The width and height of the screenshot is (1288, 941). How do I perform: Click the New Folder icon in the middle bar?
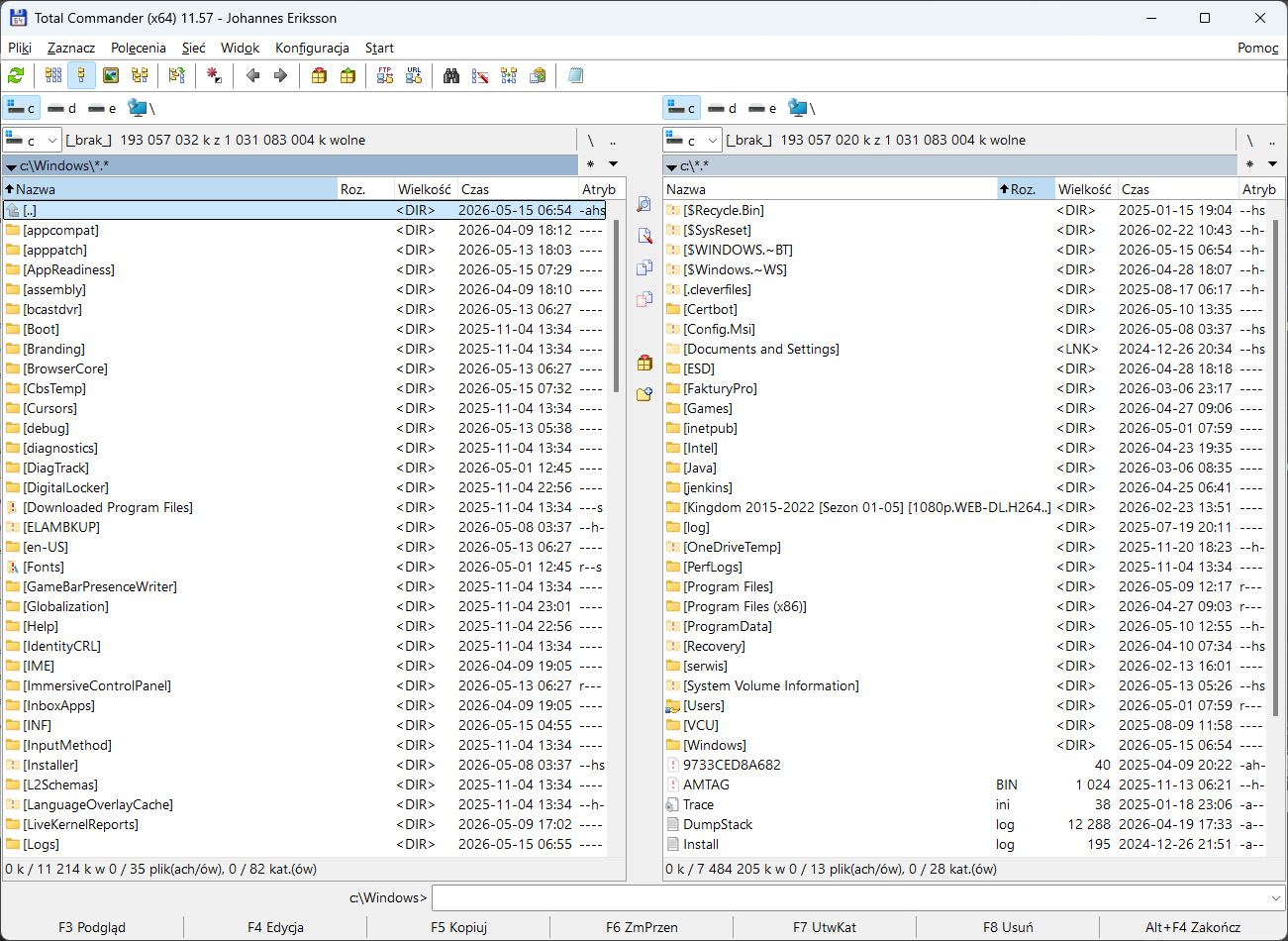click(644, 394)
